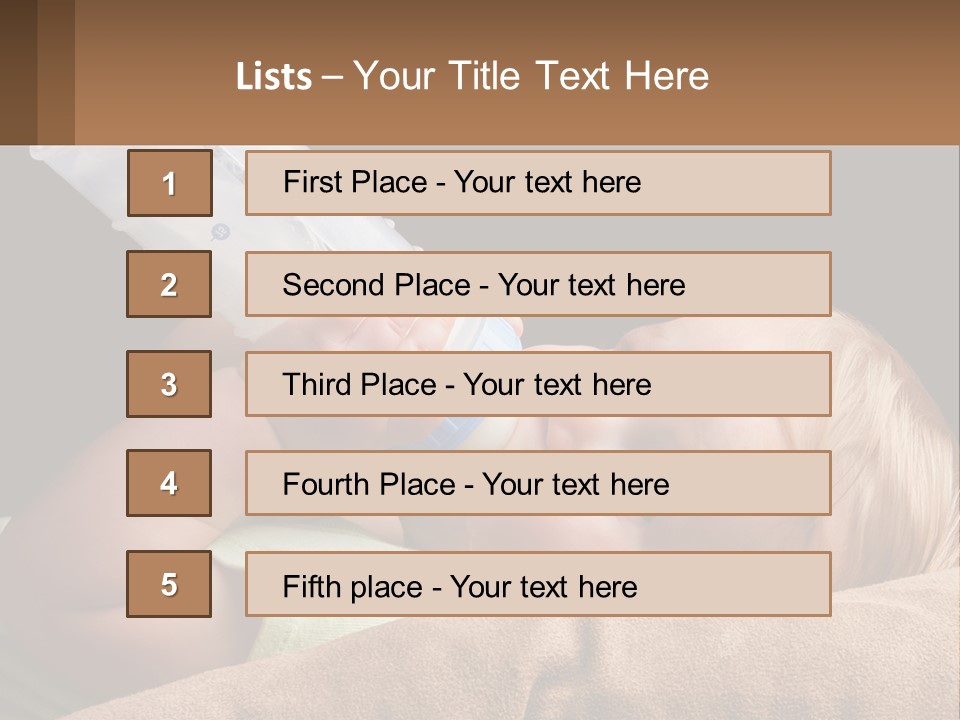The width and height of the screenshot is (960, 720).
Task: Click the dark brown stripe in top-left corner
Action: 20,72
